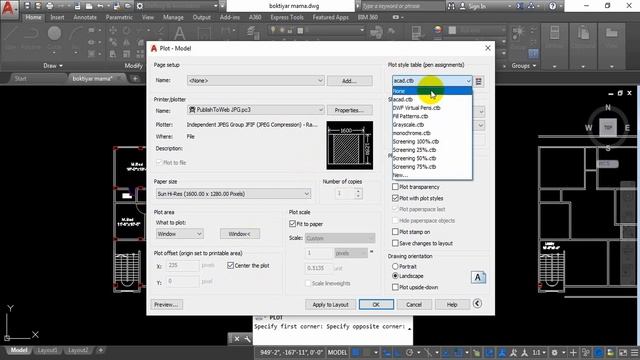Click the Help question mark icon
This screenshot has height=360, width=640.
pos(552,6)
